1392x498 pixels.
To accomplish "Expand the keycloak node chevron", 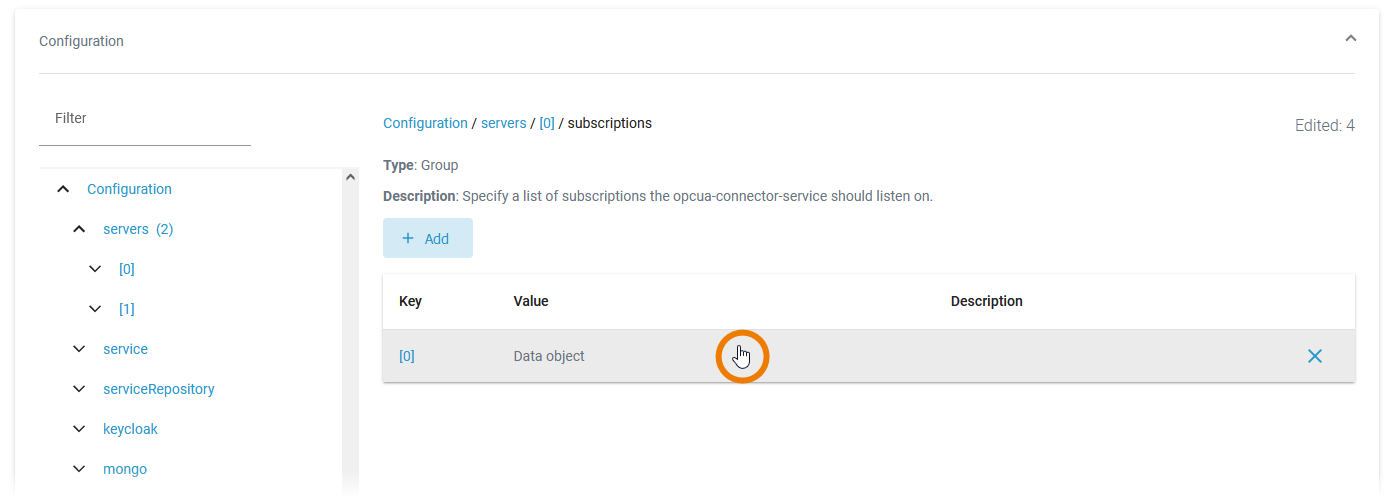I will coord(79,429).
